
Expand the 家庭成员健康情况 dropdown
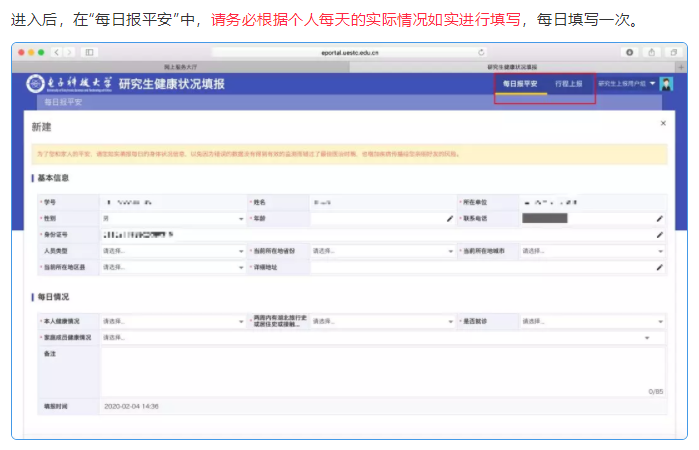pyautogui.click(x=380, y=338)
